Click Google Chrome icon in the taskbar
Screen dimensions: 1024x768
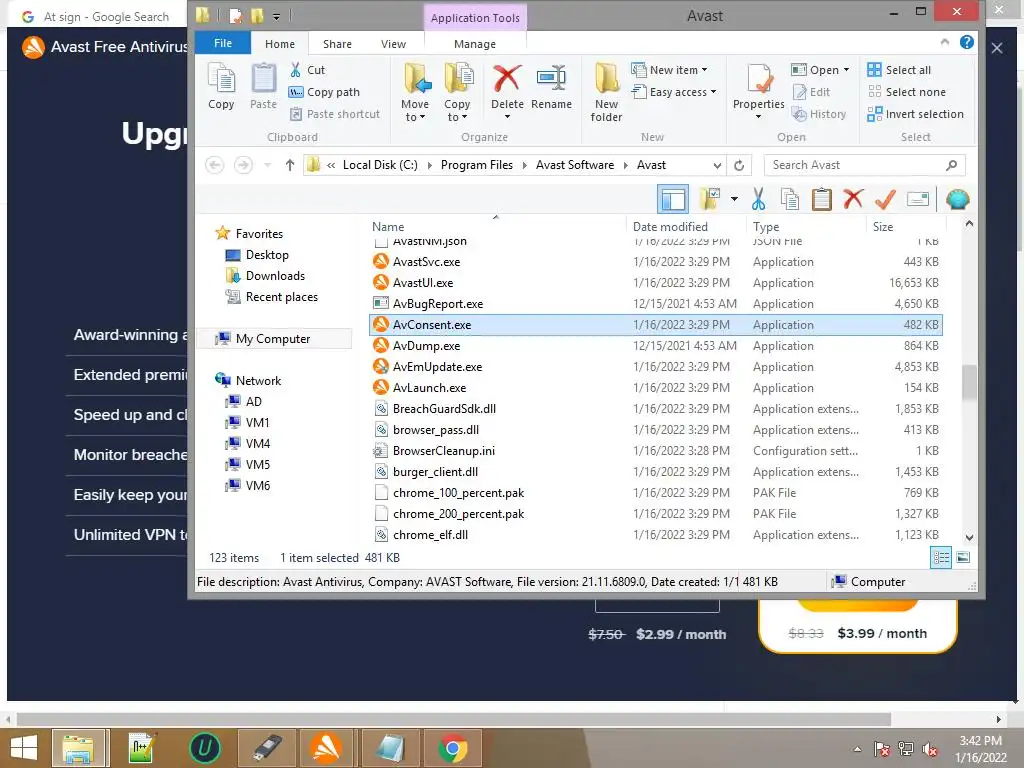[x=453, y=748]
